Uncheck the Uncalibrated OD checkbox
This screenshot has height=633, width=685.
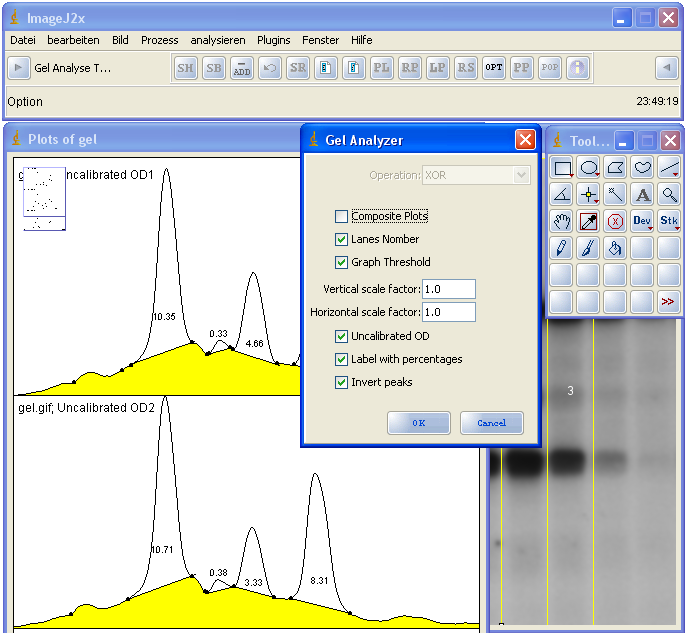pyautogui.click(x=341, y=336)
